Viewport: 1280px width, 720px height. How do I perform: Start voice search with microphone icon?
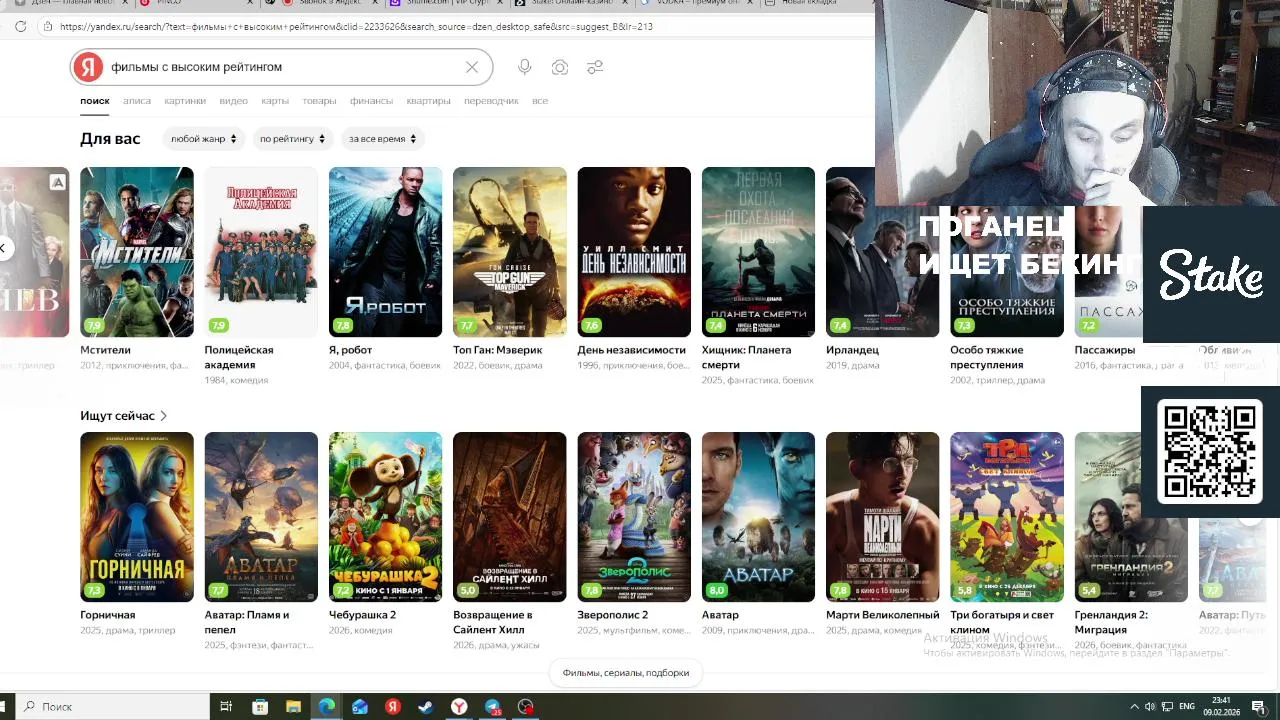pos(524,67)
